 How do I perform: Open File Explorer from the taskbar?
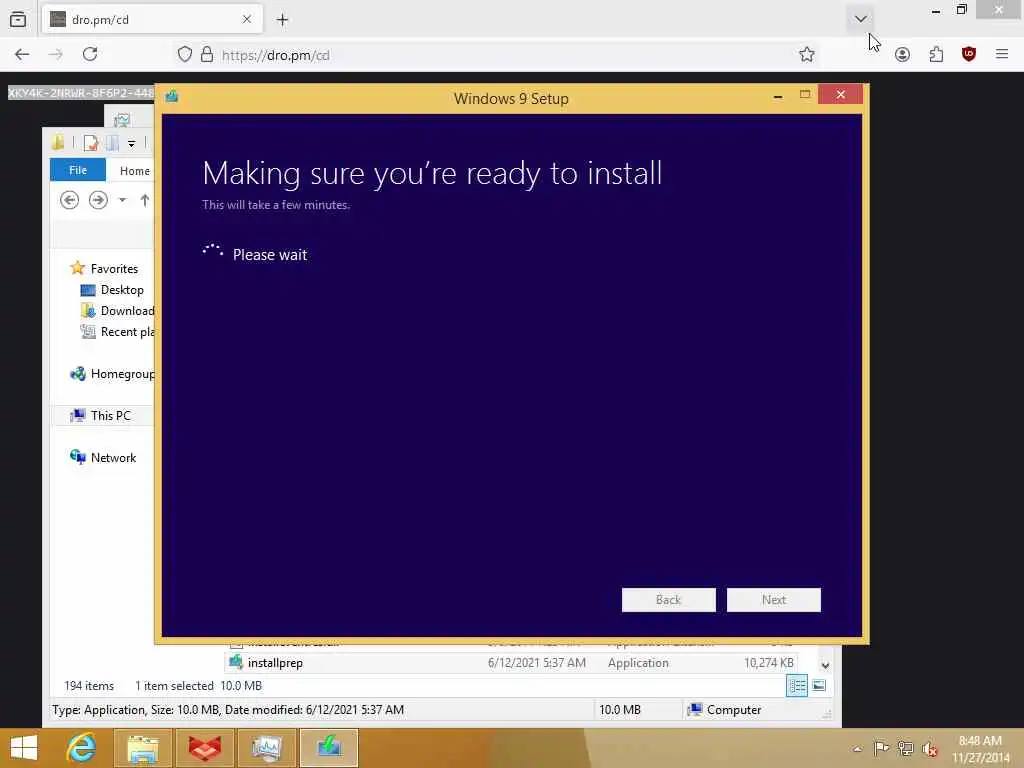tap(143, 748)
